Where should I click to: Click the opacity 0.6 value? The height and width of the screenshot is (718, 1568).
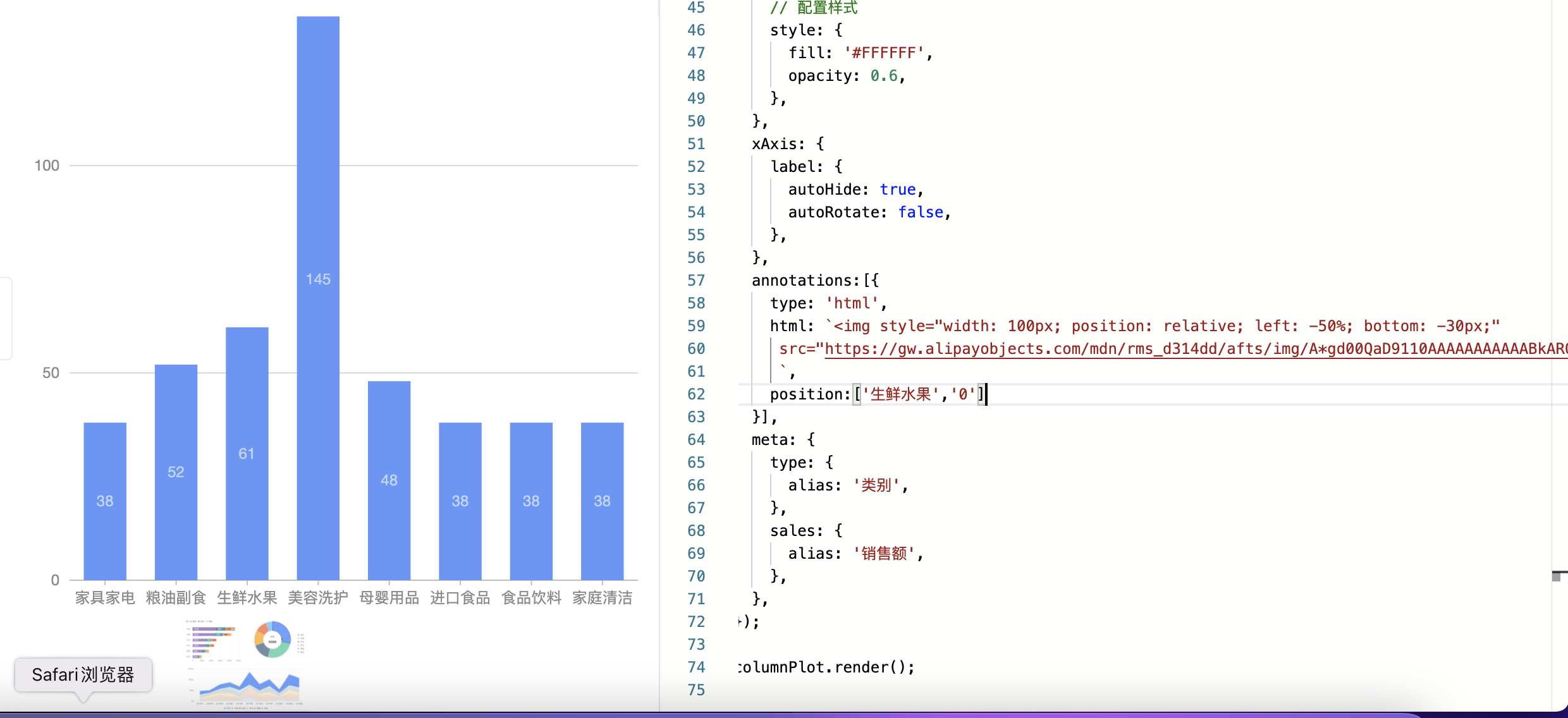[883, 76]
